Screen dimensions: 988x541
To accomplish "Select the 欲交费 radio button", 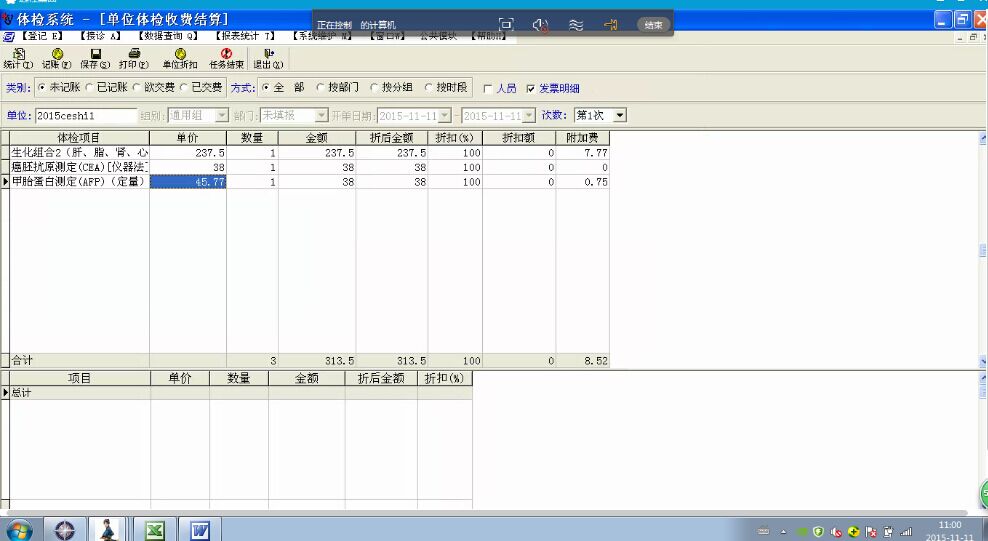I will click(136, 88).
